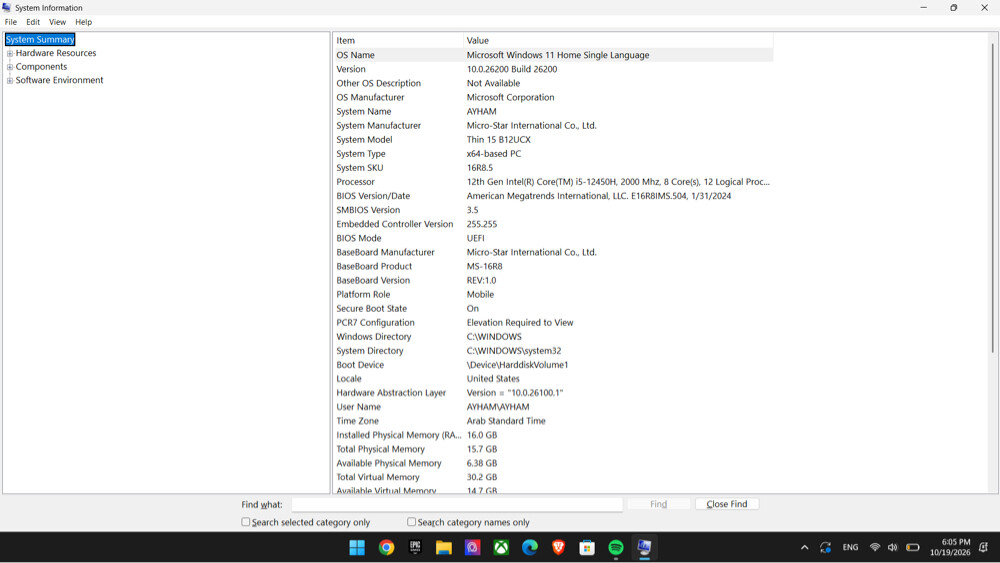Image resolution: width=1000 pixels, height=563 pixels.
Task: Click the \Device\HarddiskVolume1 value
Action: [x=517, y=365]
